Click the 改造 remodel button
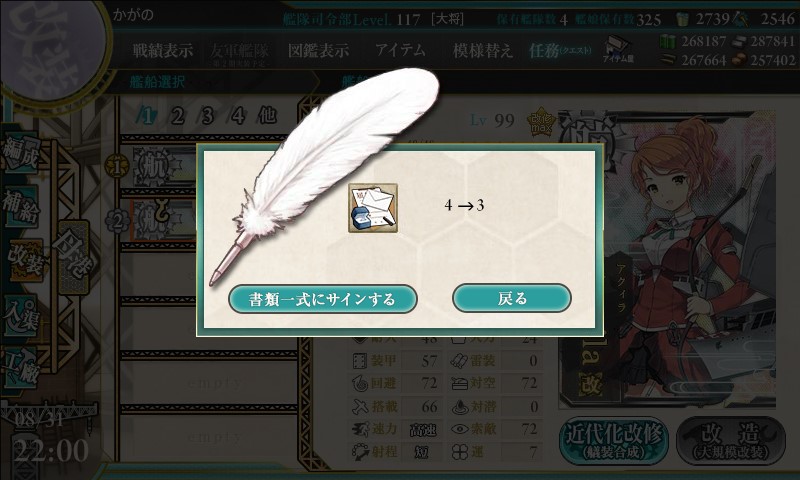The width and height of the screenshot is (800, 480). pos(731,440)
